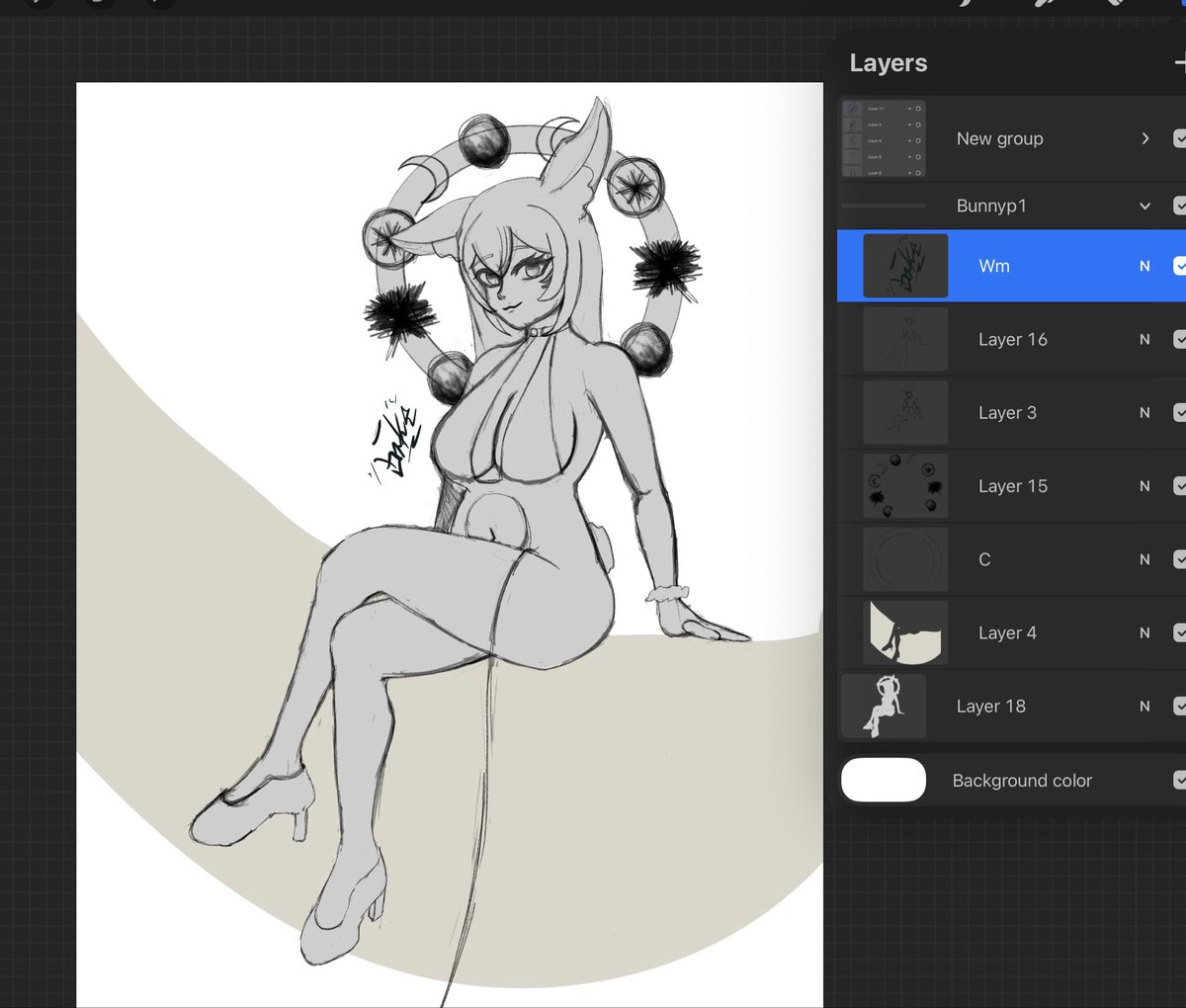The width and height of the screenshot is (1186, 1008).
Task: Tap the Layer 4 beige shape thumbnail
Action: (x=905, y=632)
